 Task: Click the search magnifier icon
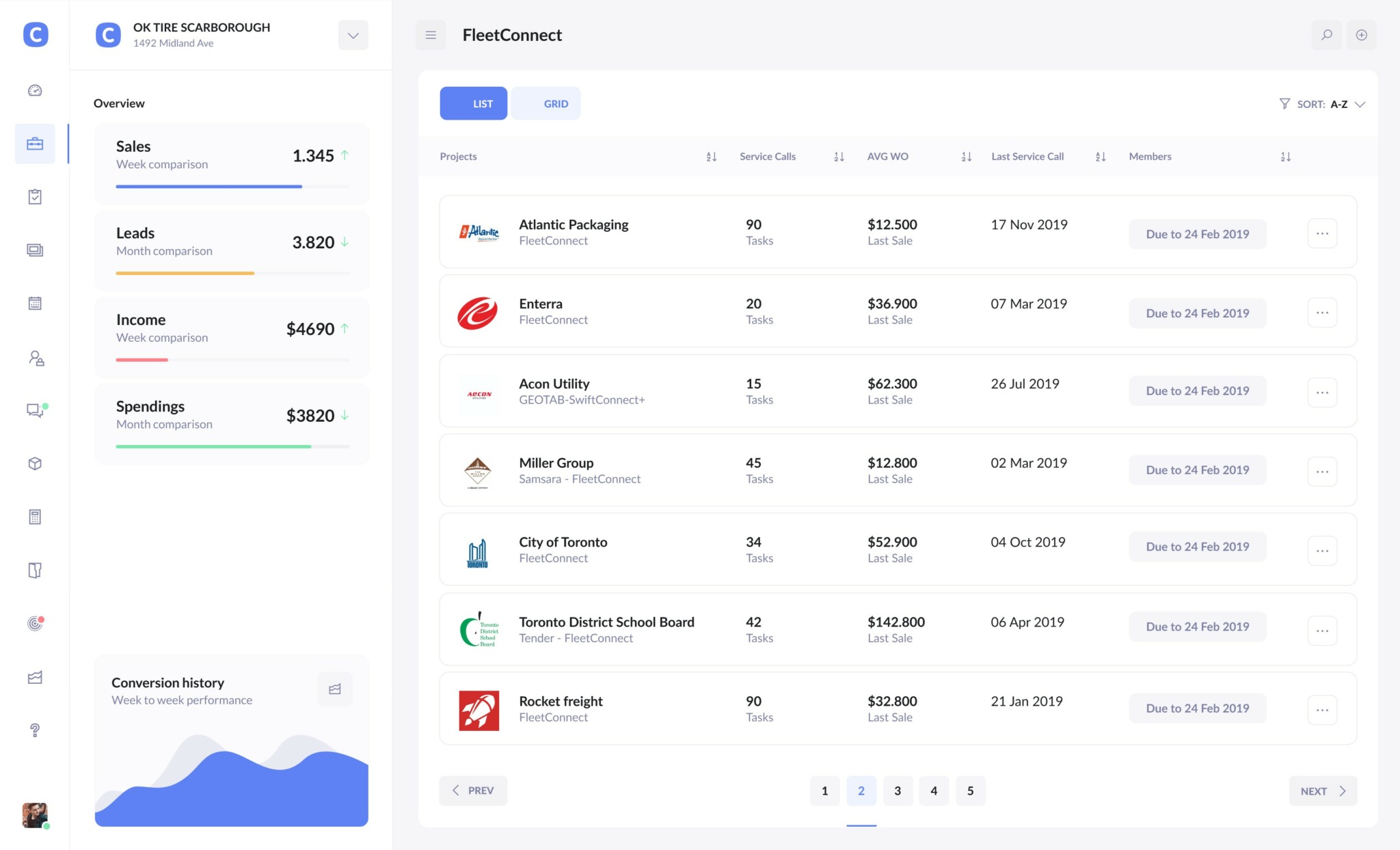click(1326, 35)
